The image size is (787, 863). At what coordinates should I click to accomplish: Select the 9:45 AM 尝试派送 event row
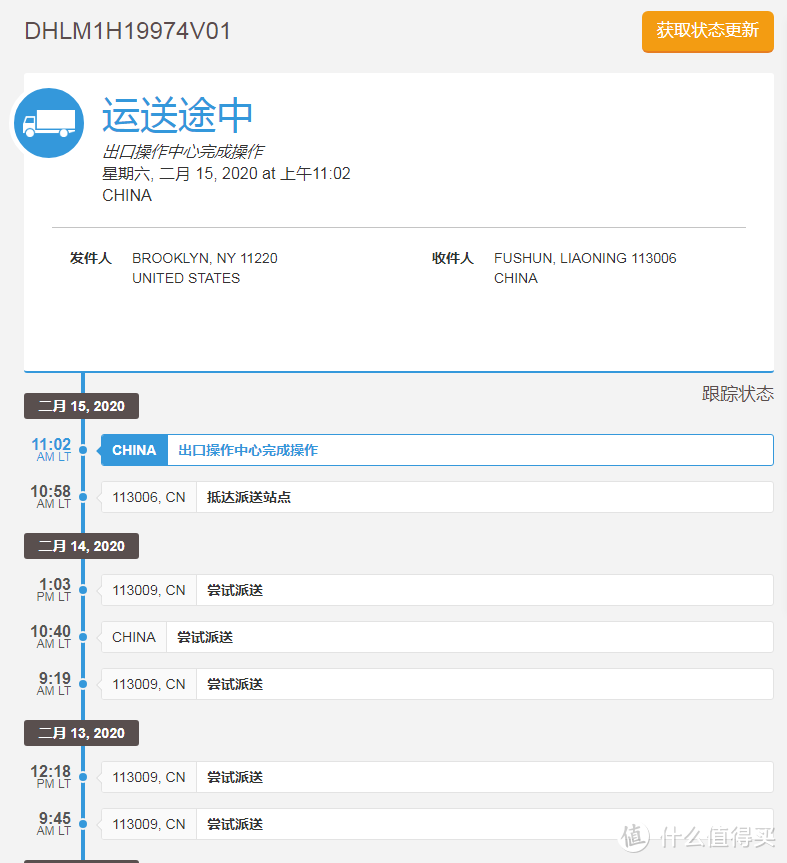click(437, 824)
